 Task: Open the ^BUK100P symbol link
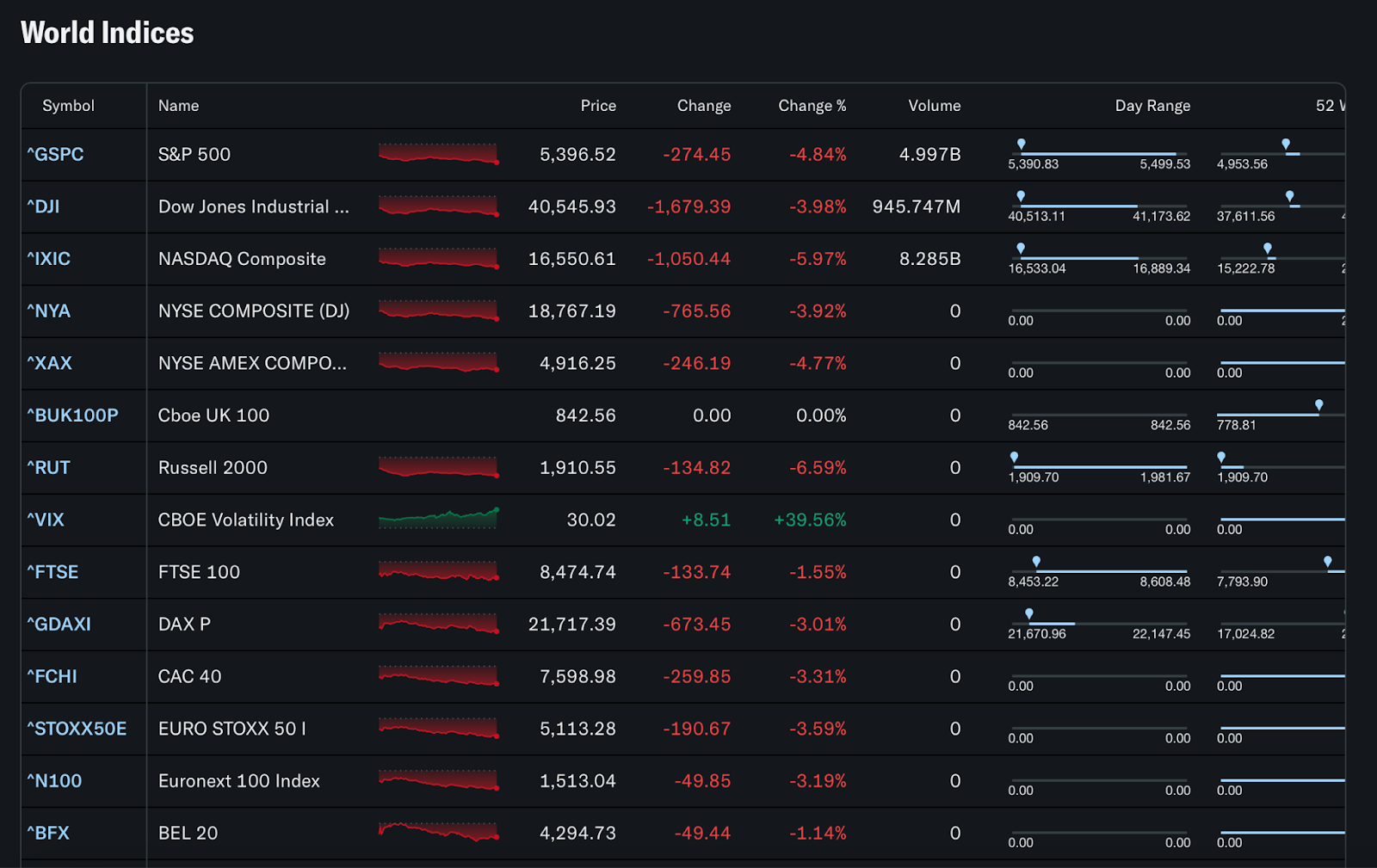tap(72, 416)
